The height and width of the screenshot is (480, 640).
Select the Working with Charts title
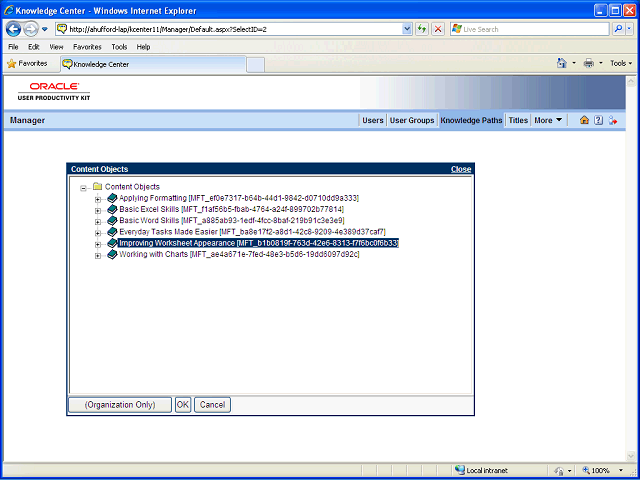[x=239, y=255]
